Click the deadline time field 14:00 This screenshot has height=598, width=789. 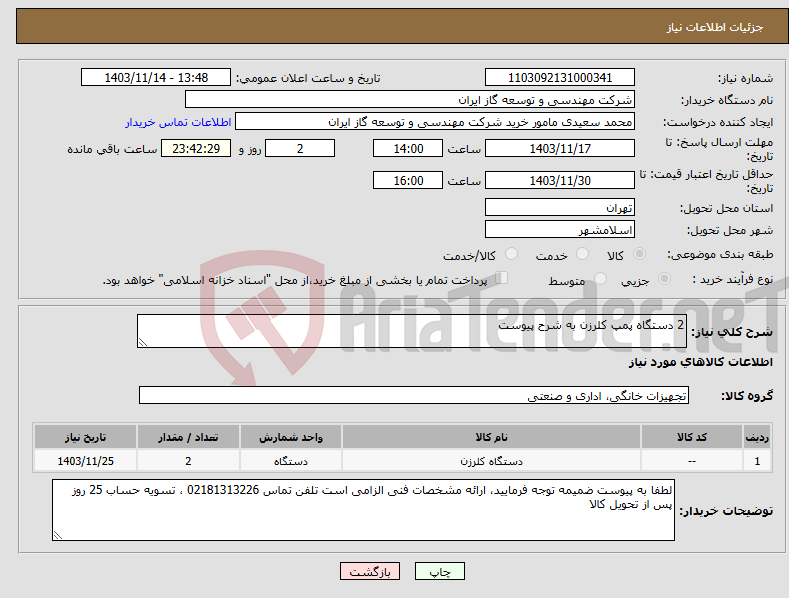(408, 148)
